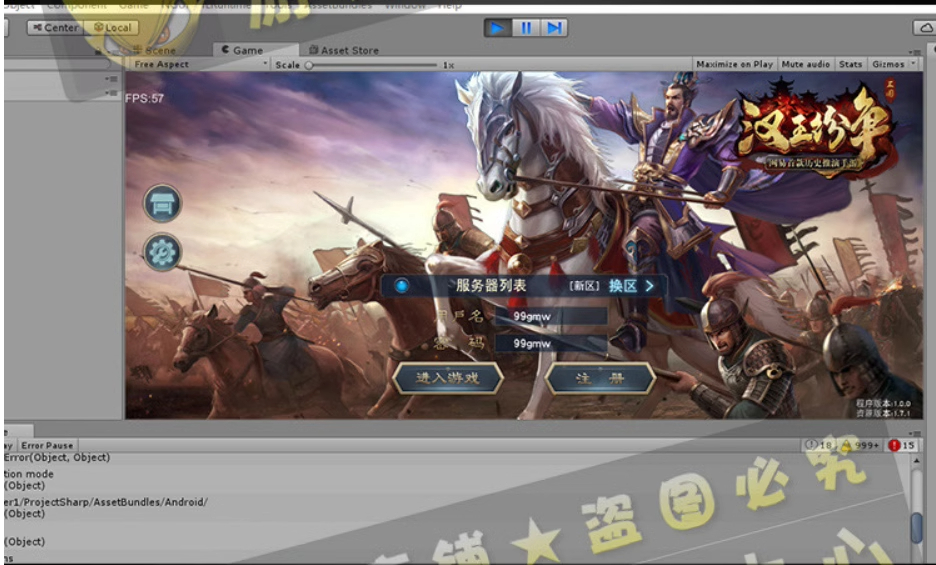Toggle the Local handle rotation button
This screenshot has height=565, width=936.
(x=112, y=27)
